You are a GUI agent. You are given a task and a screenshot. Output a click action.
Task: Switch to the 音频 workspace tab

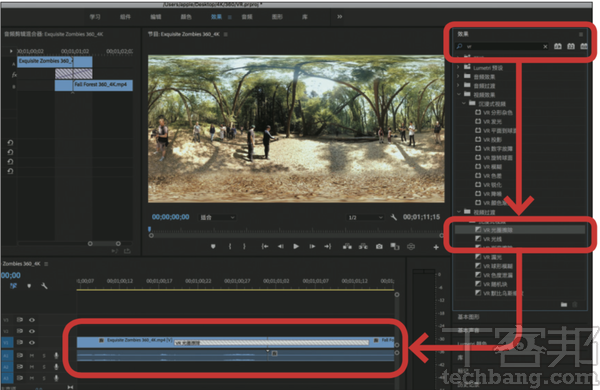(x=247, y=16)
